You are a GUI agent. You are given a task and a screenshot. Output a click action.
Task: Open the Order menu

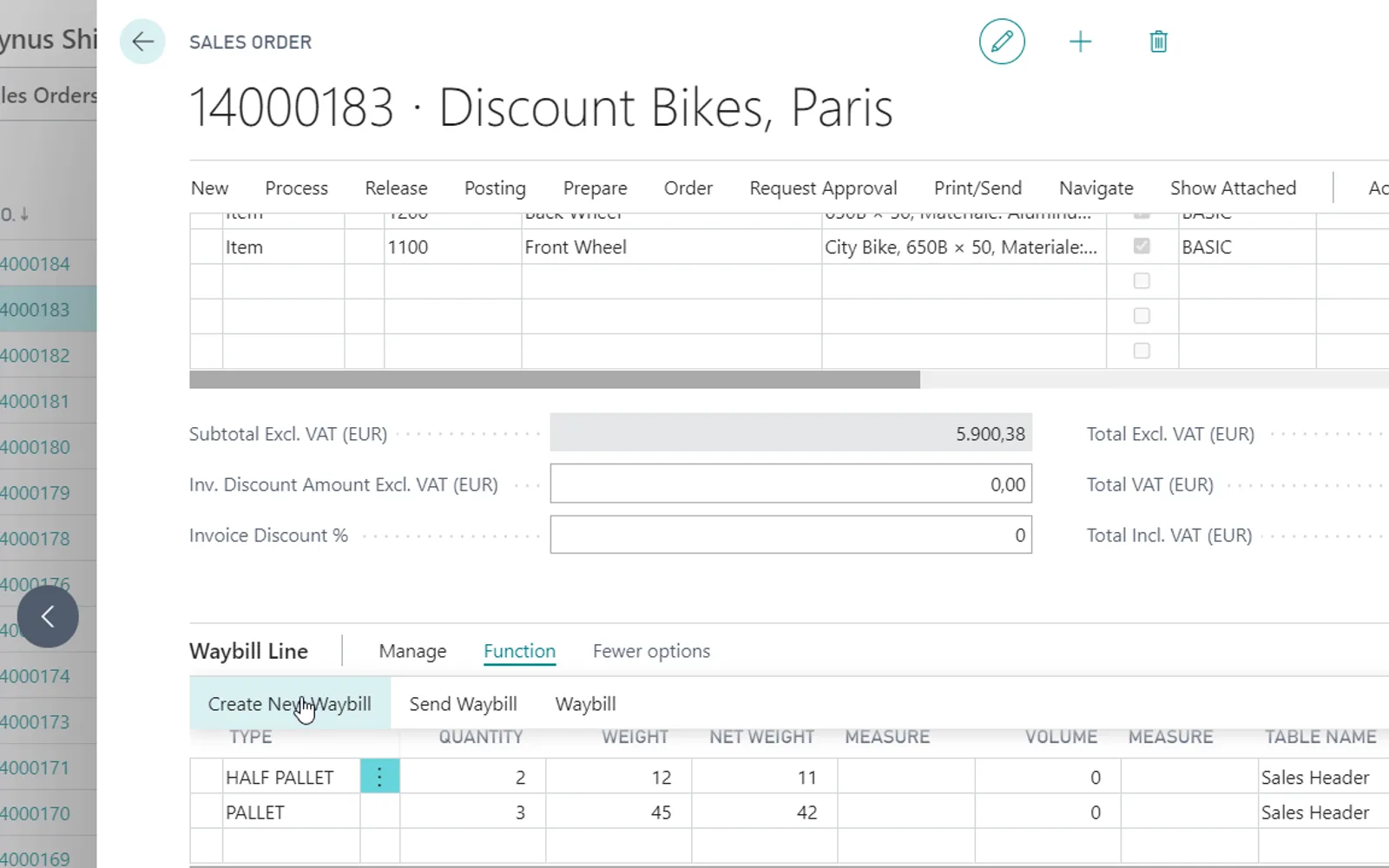point(688,188)
